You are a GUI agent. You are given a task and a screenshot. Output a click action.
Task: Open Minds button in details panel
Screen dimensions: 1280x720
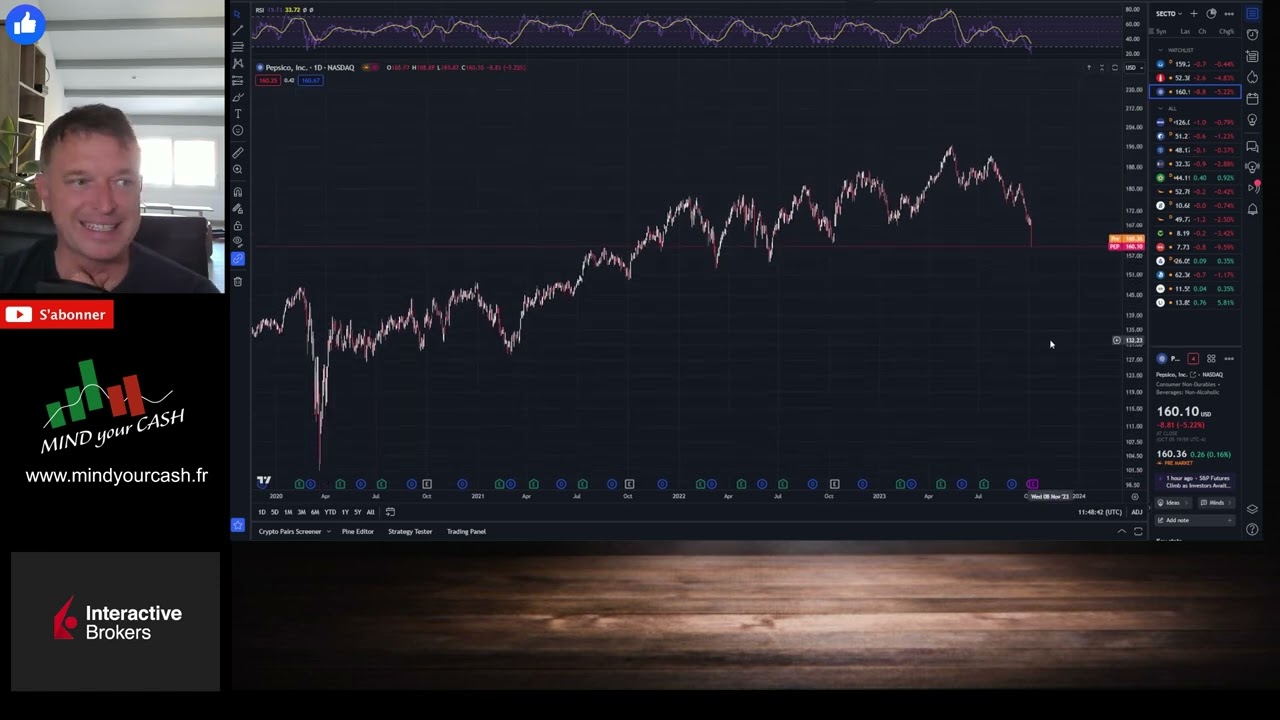pyautogui.click(x=1215, y=503)
